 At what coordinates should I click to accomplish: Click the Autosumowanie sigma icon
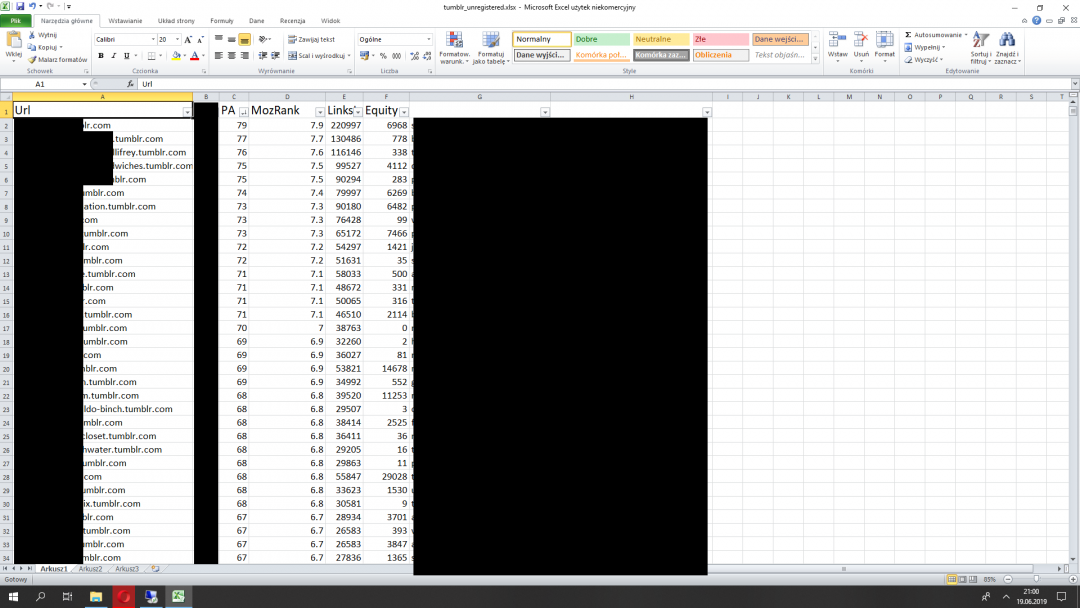(x=908, y=35)
